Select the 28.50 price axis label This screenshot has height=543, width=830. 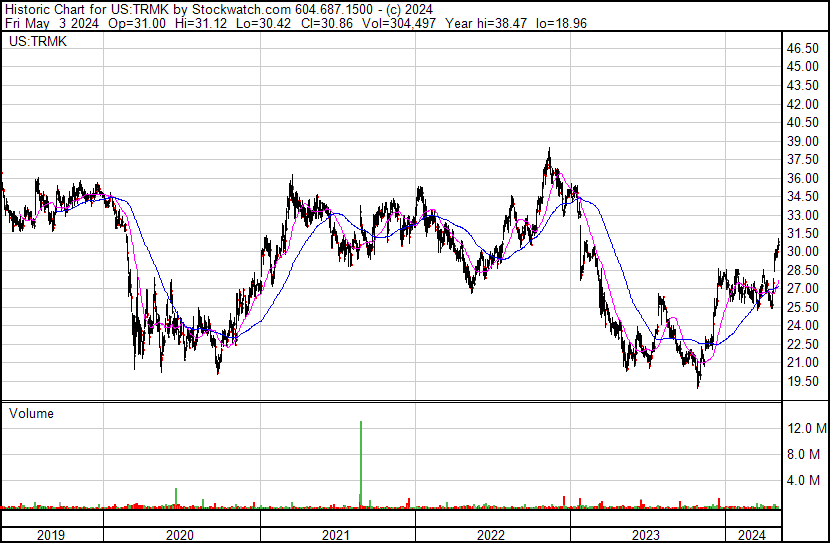point(803,270)
